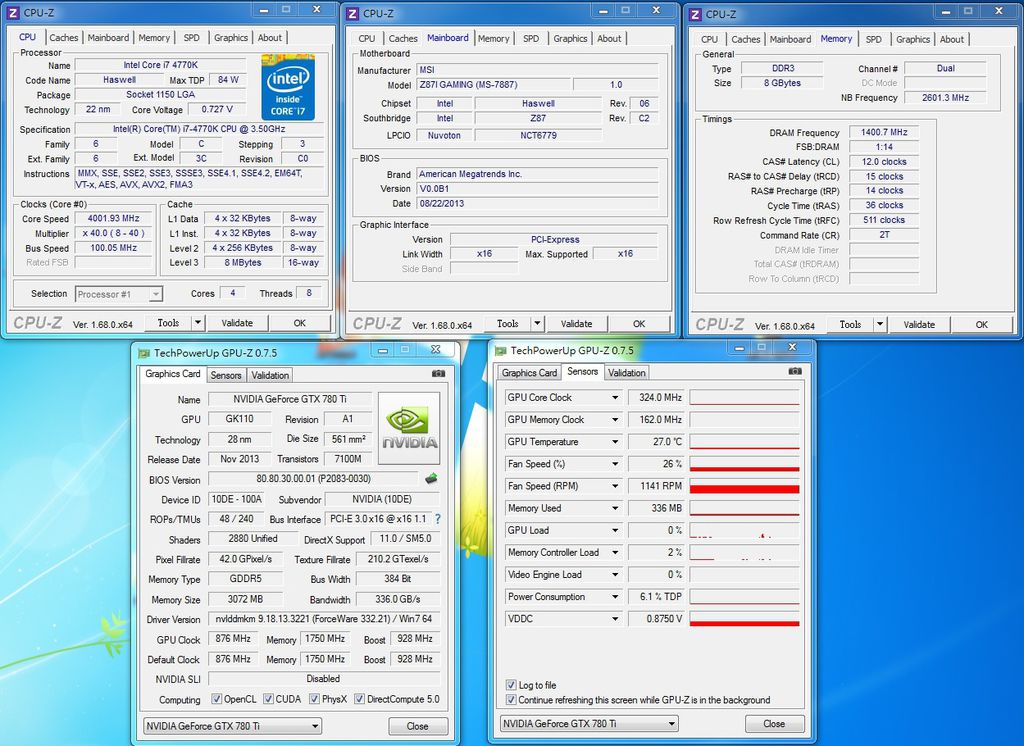
Task: Open Tools dropdown arrow in Memory window
Action: 880,324
